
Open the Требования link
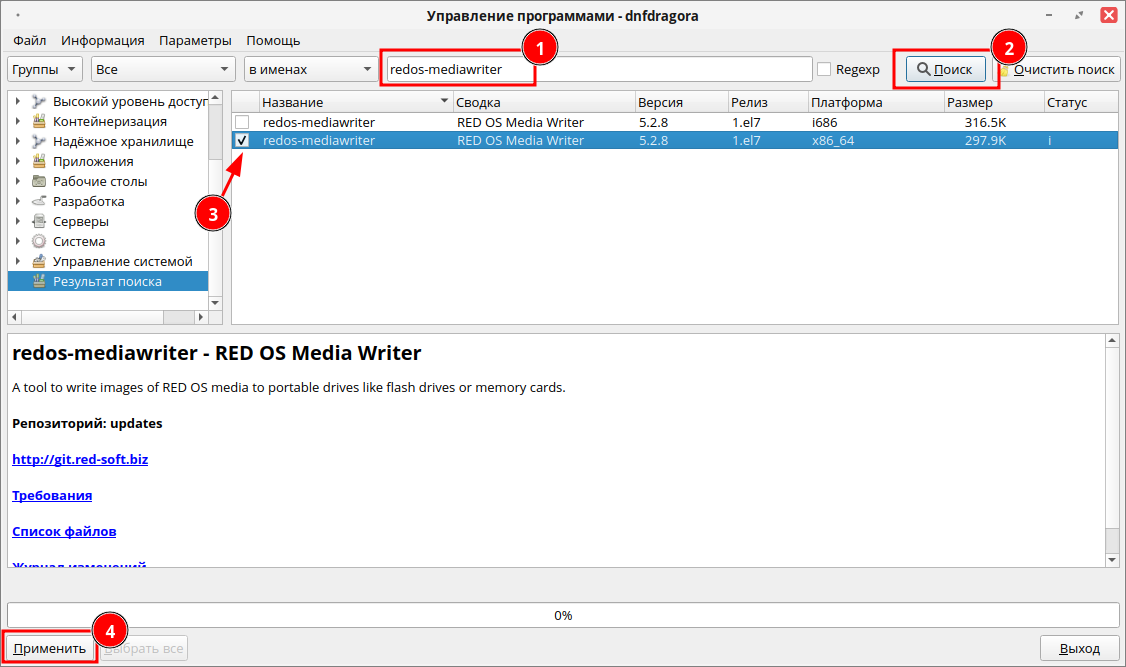tap(52, 495)
